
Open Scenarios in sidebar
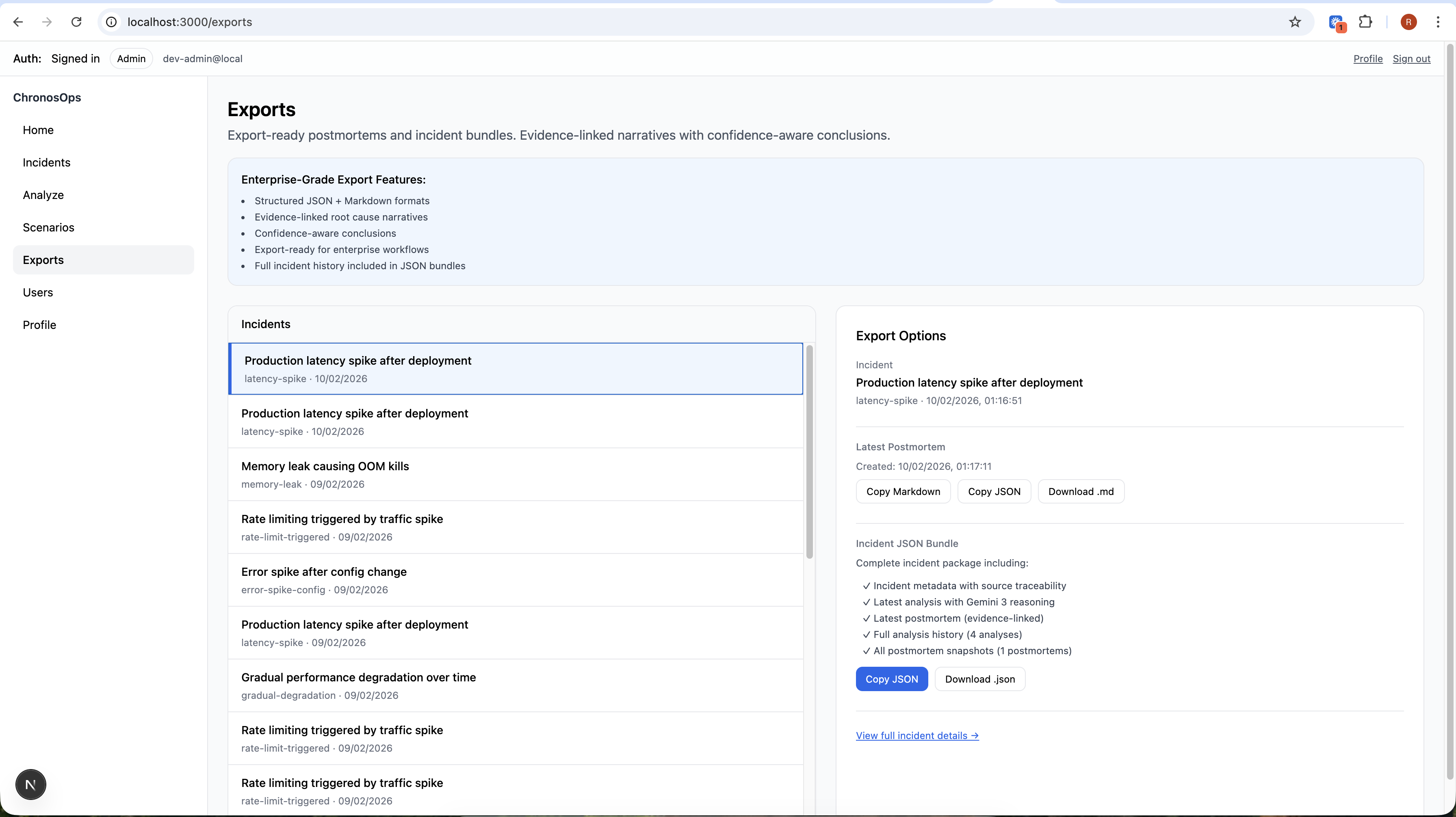click(49, 228)
